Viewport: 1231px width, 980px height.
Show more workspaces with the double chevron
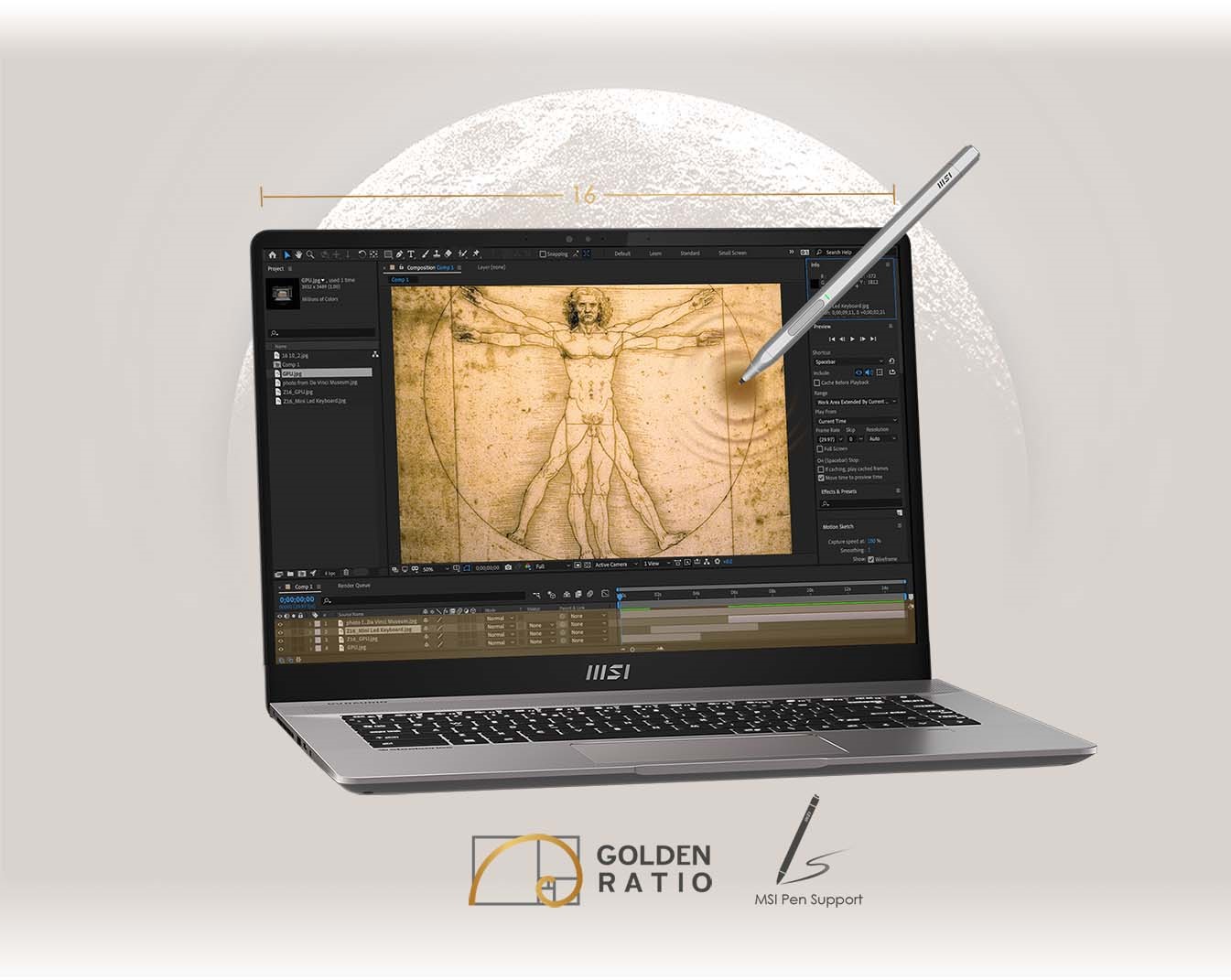click(x=791, y=252)
